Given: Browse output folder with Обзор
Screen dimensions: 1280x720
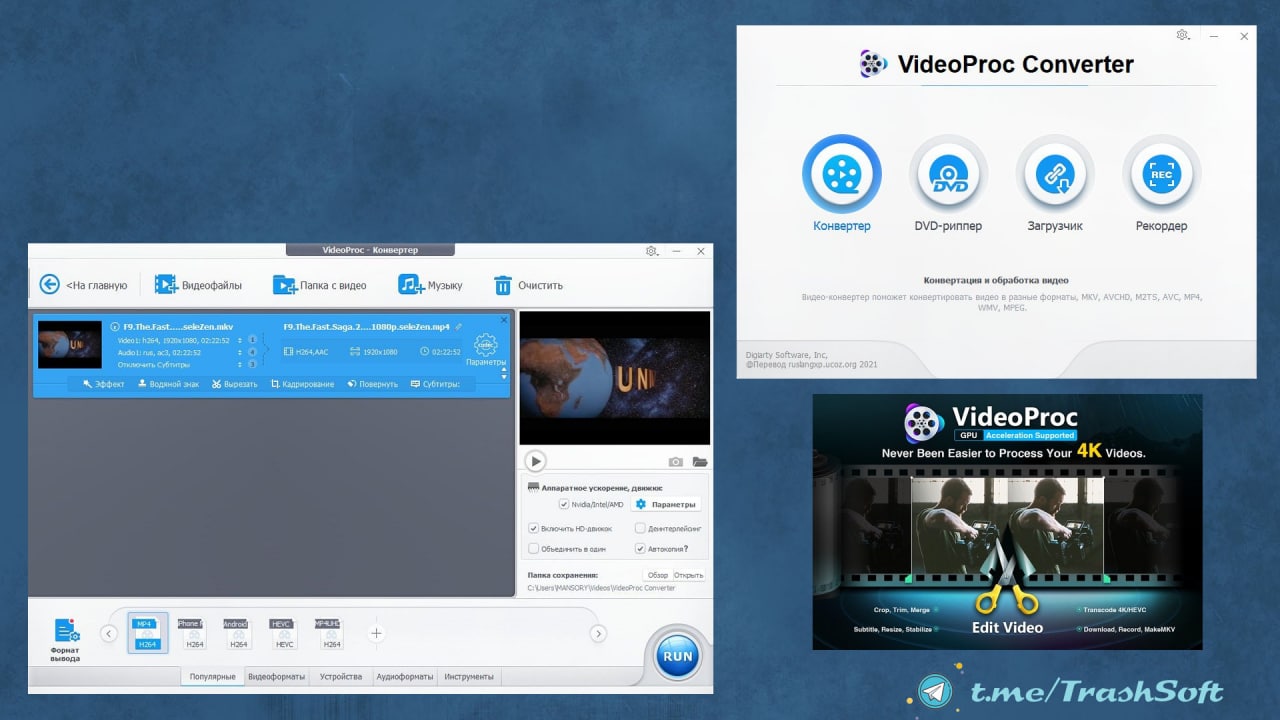Looking at the screenshot, I should [657, 575].
